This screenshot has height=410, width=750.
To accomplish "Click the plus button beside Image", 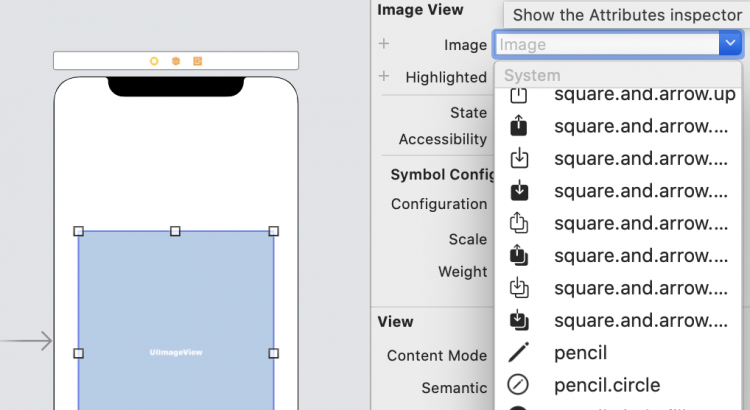I will coord(383,44).
